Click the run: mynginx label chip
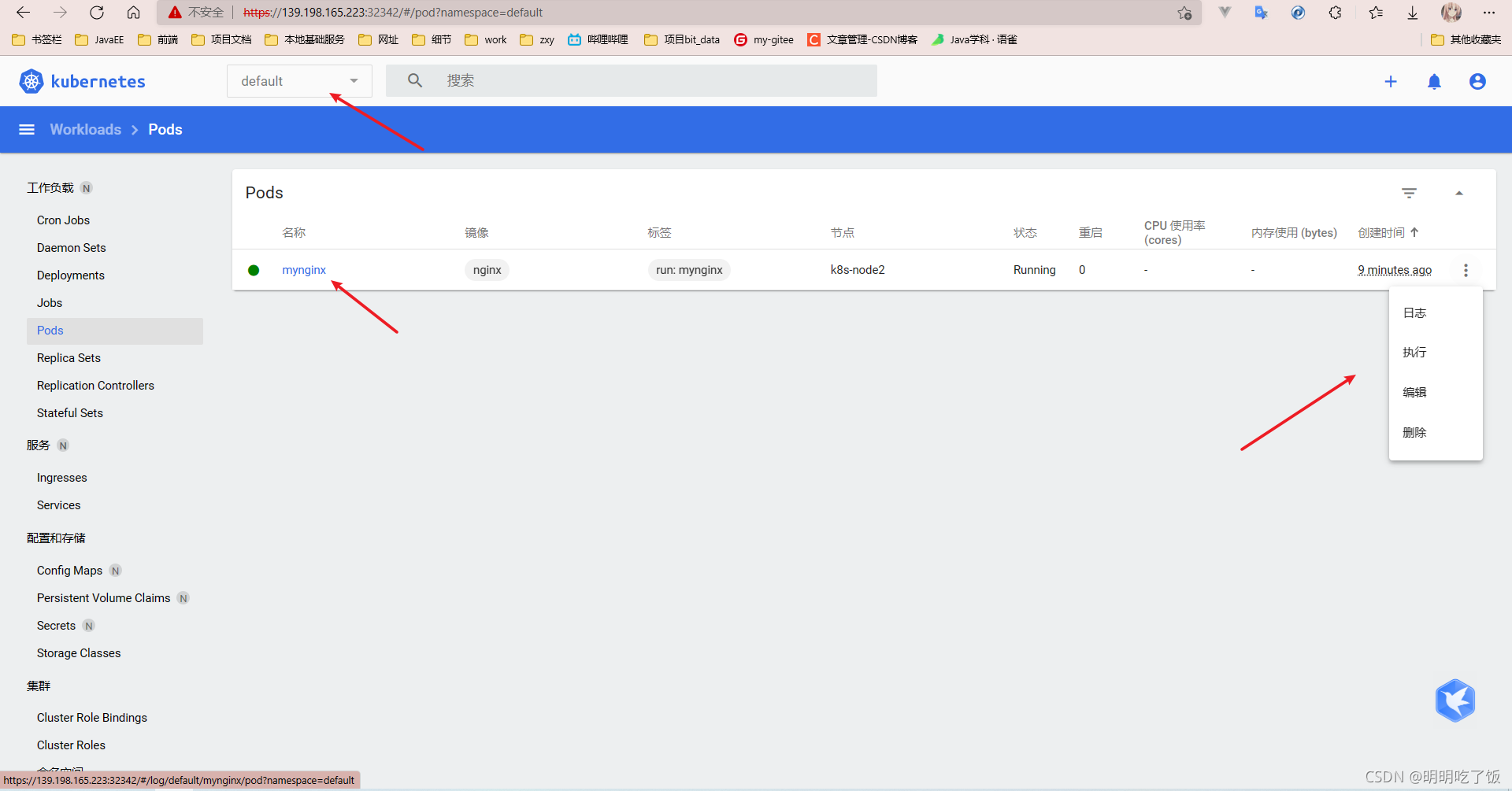The width and height of the screenshot is (1512, 791). (689, 270)
